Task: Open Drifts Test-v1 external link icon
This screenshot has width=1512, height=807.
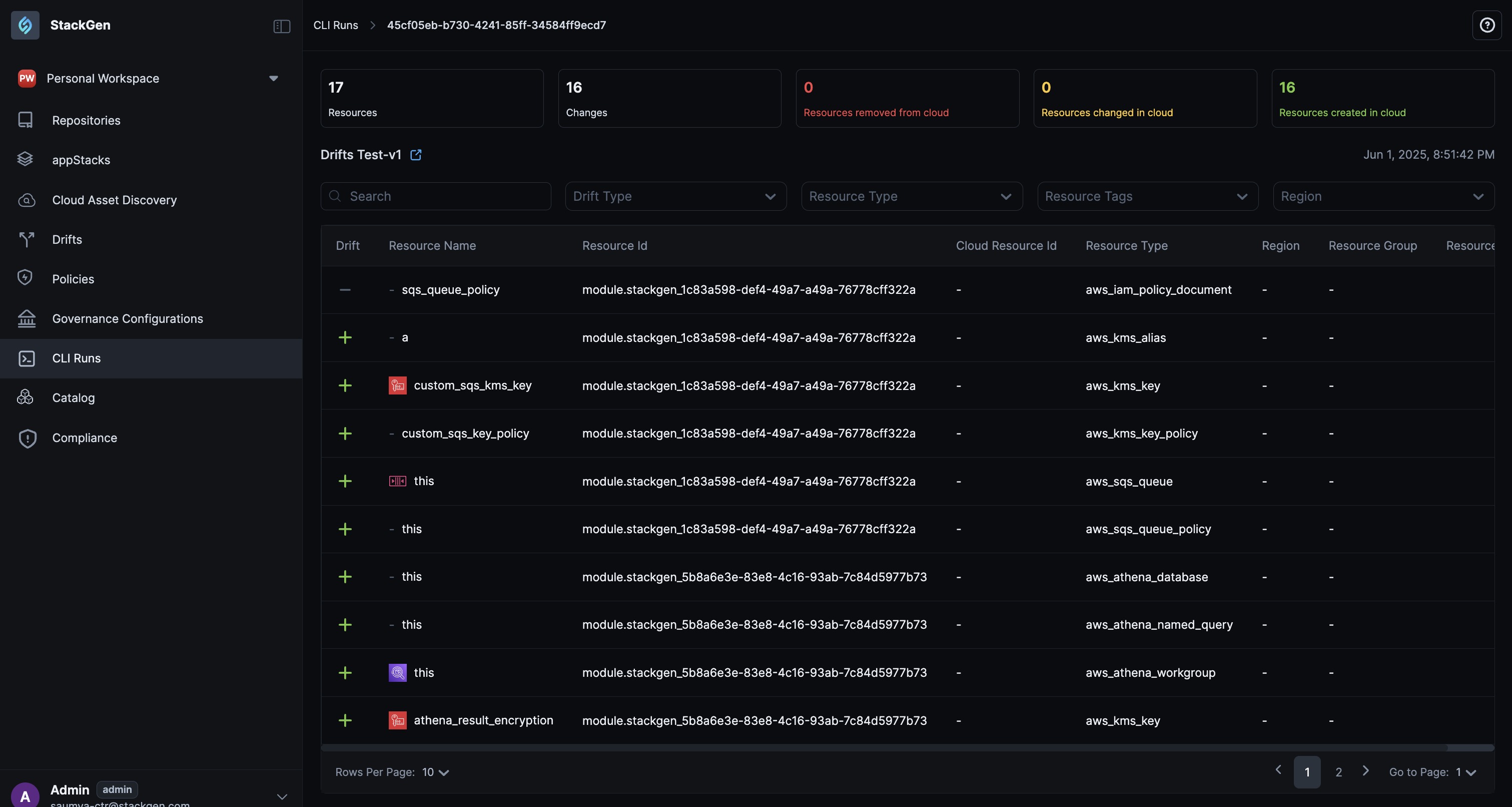Action: [x=416, y=155]
